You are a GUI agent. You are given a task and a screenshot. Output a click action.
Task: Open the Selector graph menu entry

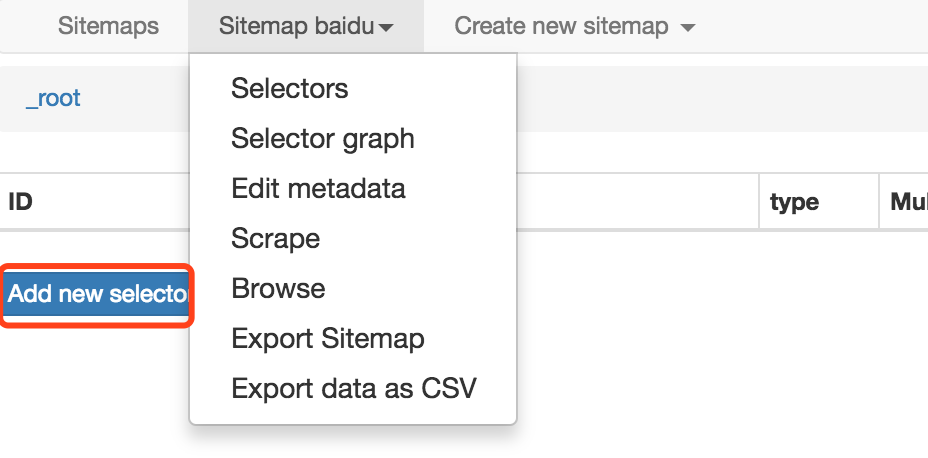point(322,138)
